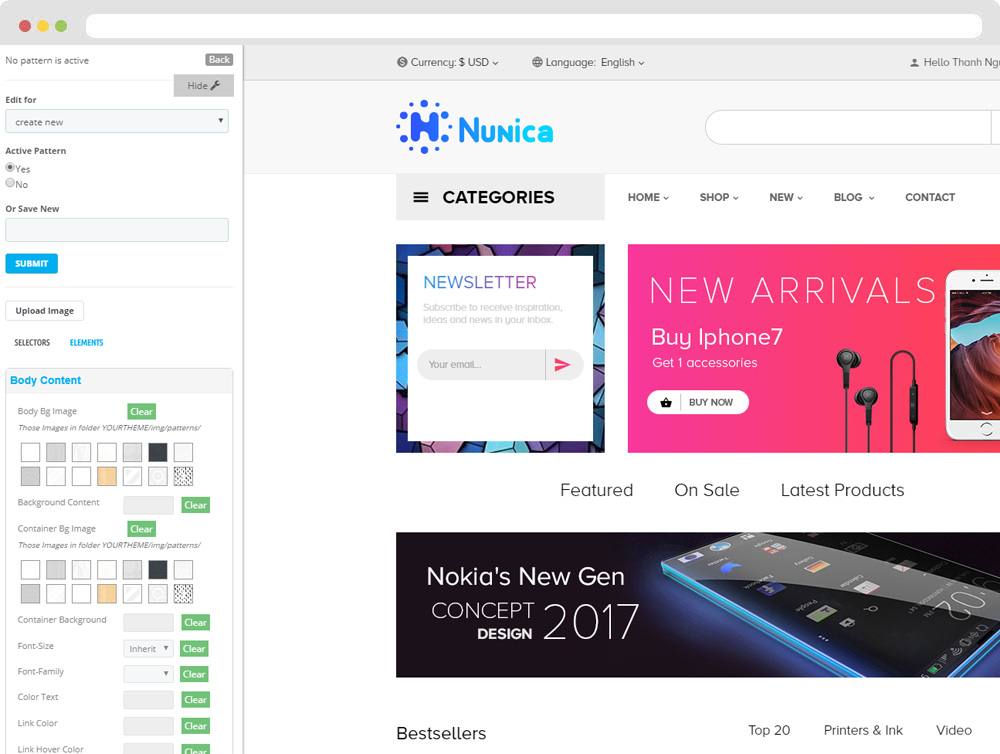
Task: Open the Language English dropdown
Action: click(x=588, y=63)
